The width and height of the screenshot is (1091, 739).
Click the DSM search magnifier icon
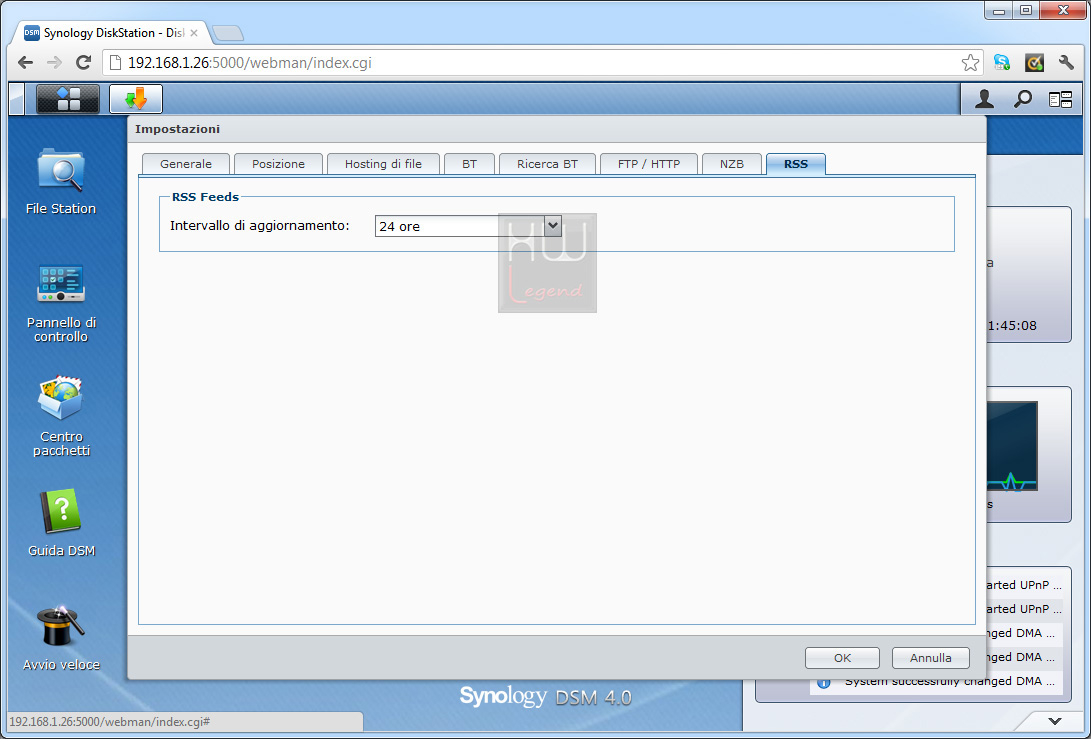pyautogui.click(x=1022, y=100)
